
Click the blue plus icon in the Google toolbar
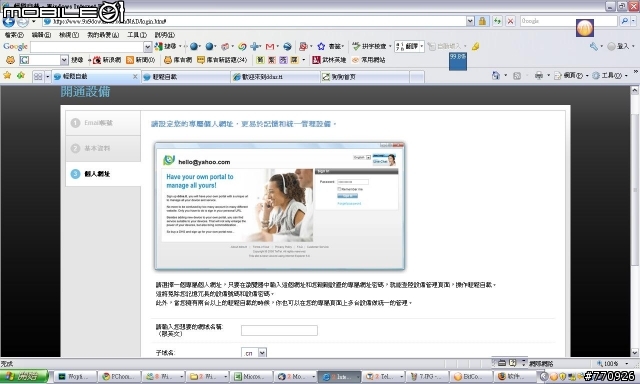point(255,47)
